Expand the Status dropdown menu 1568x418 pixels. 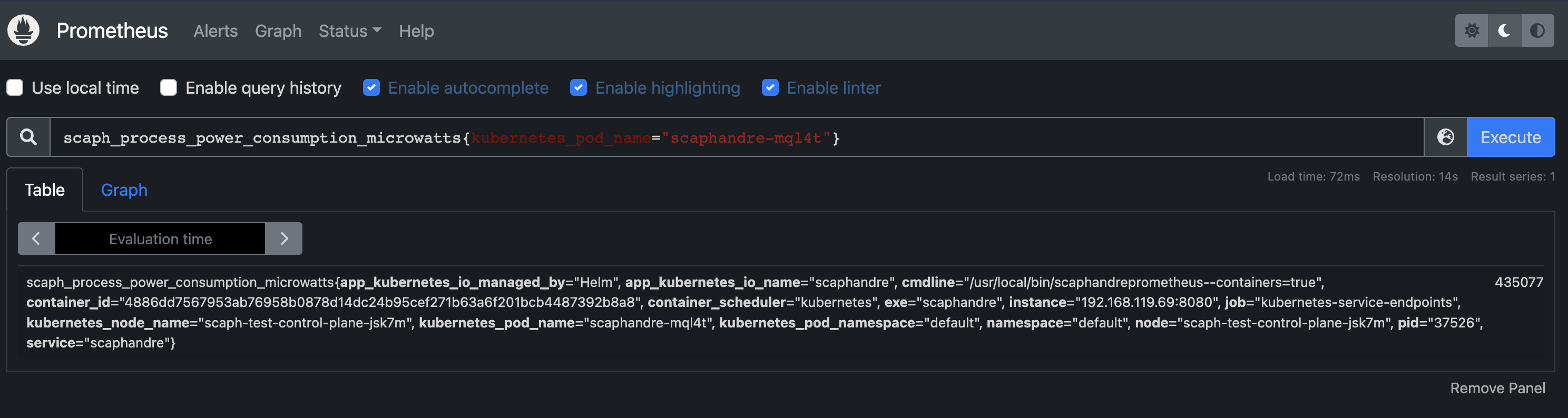click(x=350, y=31)
